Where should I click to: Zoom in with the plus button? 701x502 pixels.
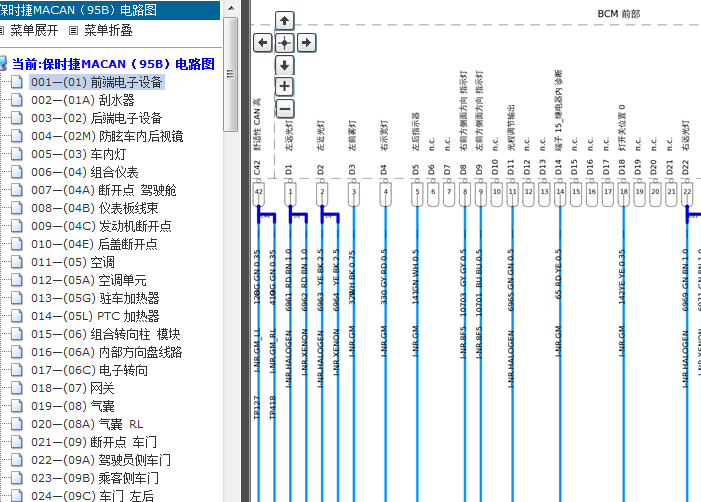(284, 86)
